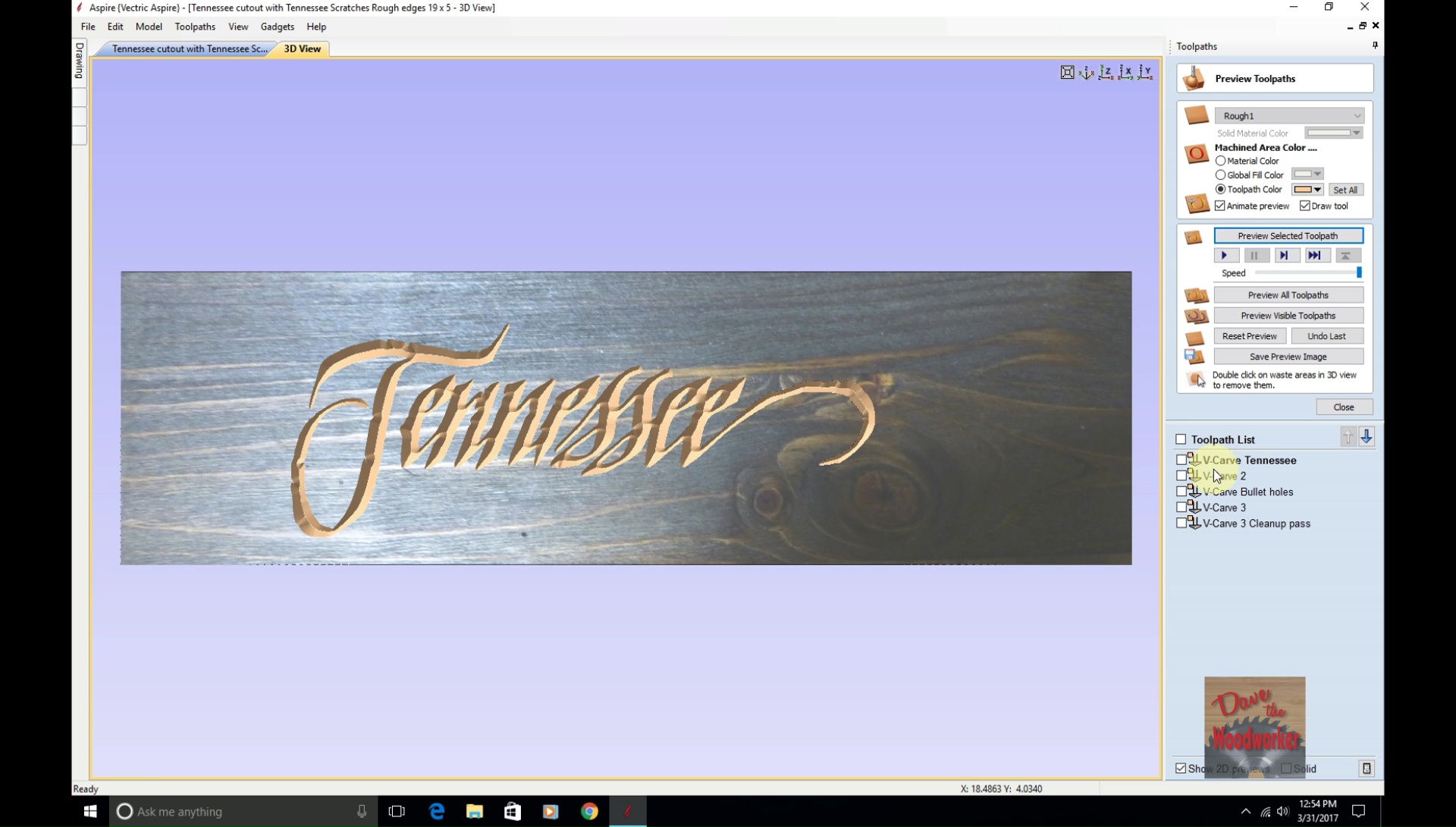Click the remove waste areas cursor icon
Image resolution: width=1456 pixels, height=827 pixels.
[1197, 379]
